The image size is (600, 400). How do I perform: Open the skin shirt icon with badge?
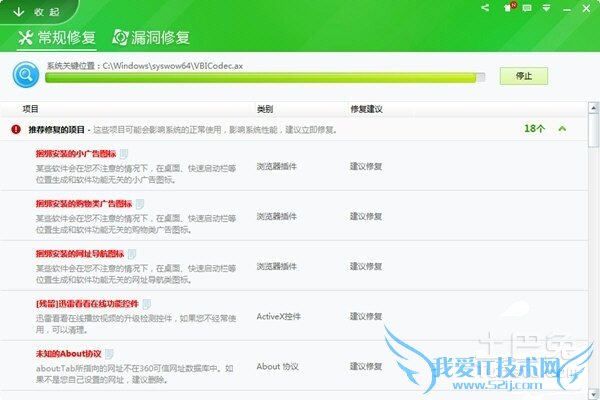509,7
